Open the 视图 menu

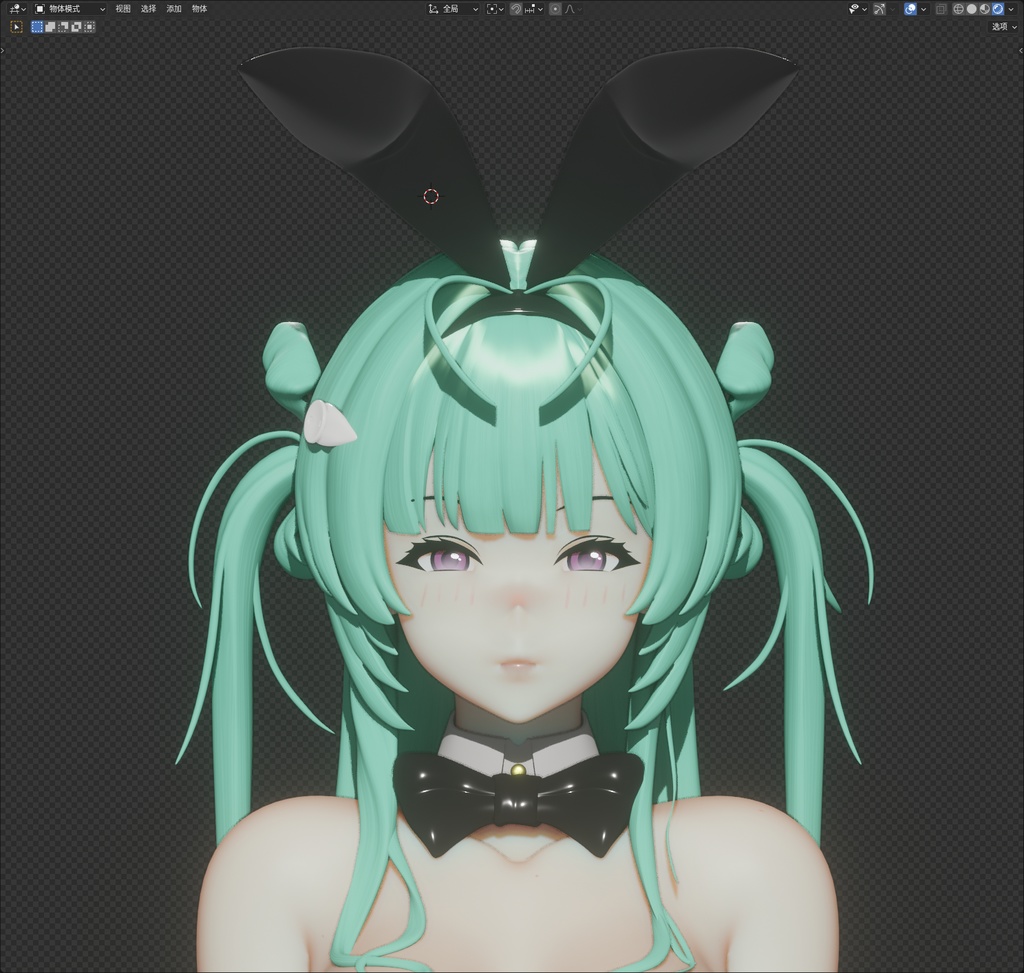(123, 8)
